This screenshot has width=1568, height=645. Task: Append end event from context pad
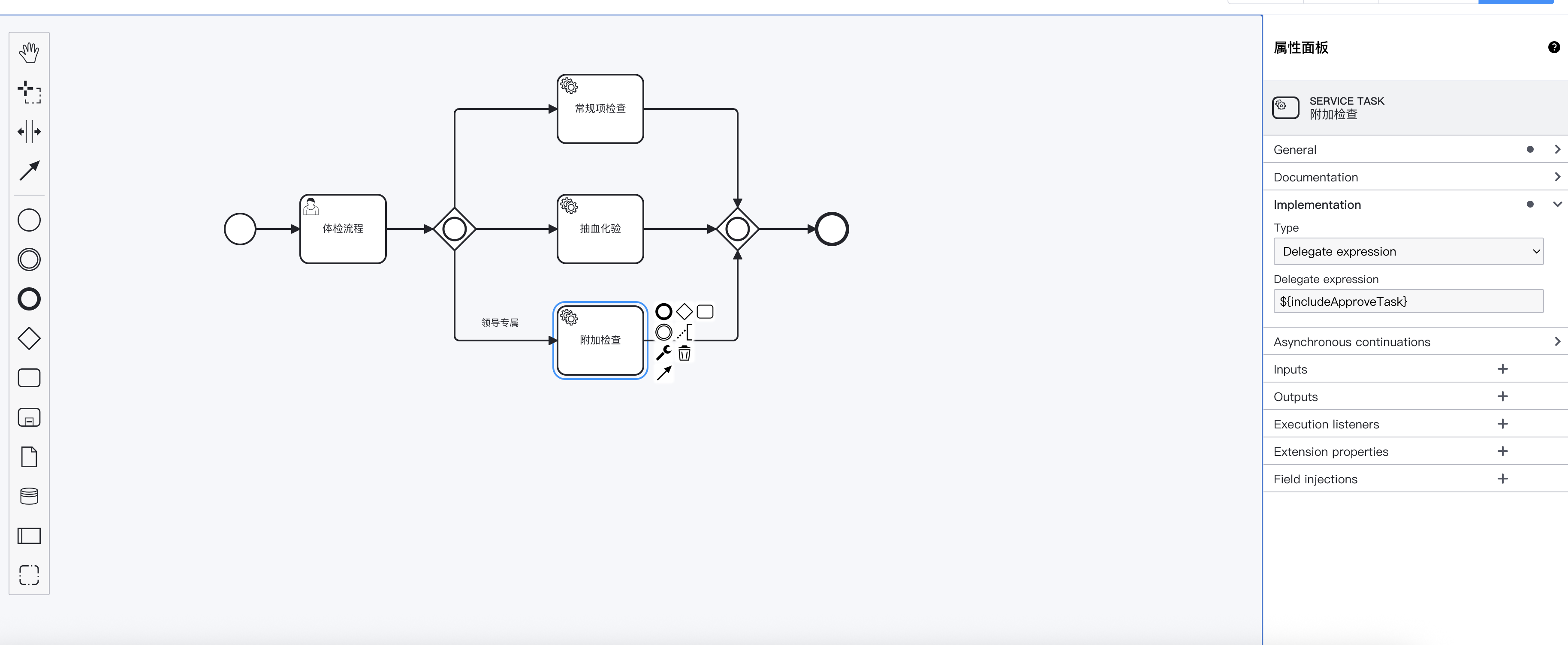[x=663, y=311]
